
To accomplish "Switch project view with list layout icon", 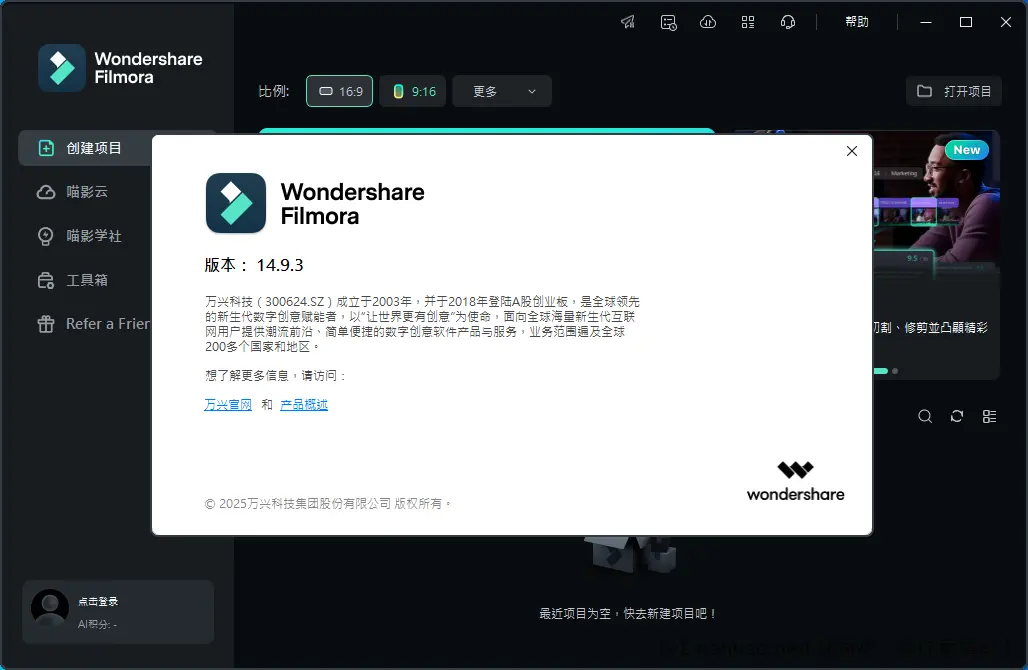I will click(989, 416).
